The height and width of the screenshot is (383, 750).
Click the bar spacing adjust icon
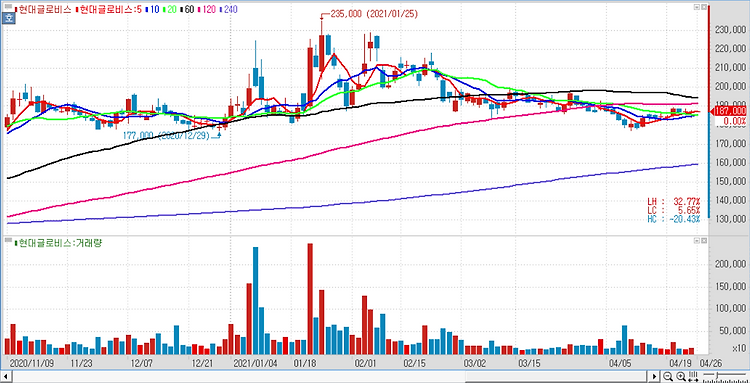(694, 376)
